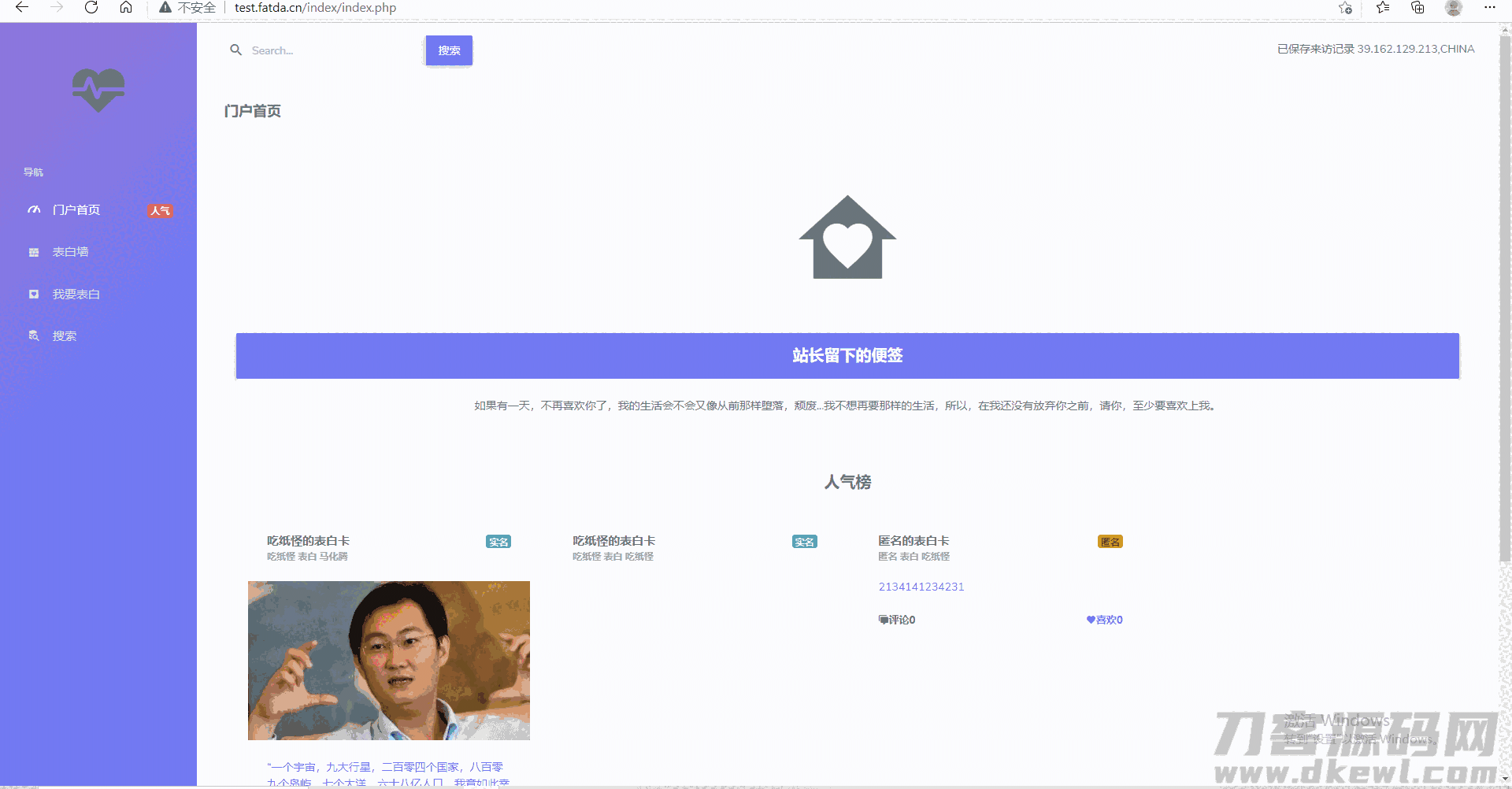Click the heartbeat logo in sidebar
The height and width of the screenshot is (789, 1512).
pos(98,90)
